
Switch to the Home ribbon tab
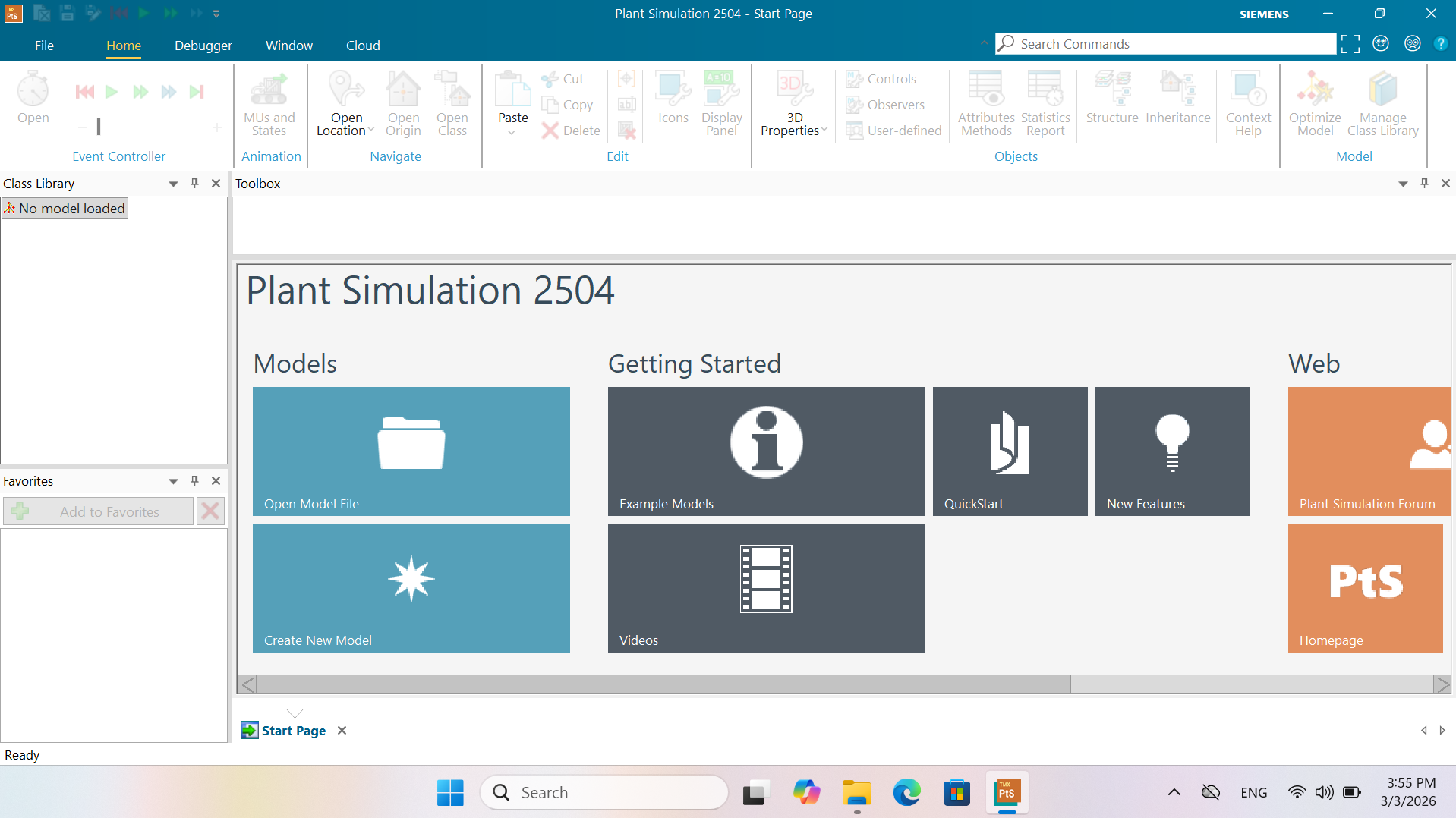point(124,46)
